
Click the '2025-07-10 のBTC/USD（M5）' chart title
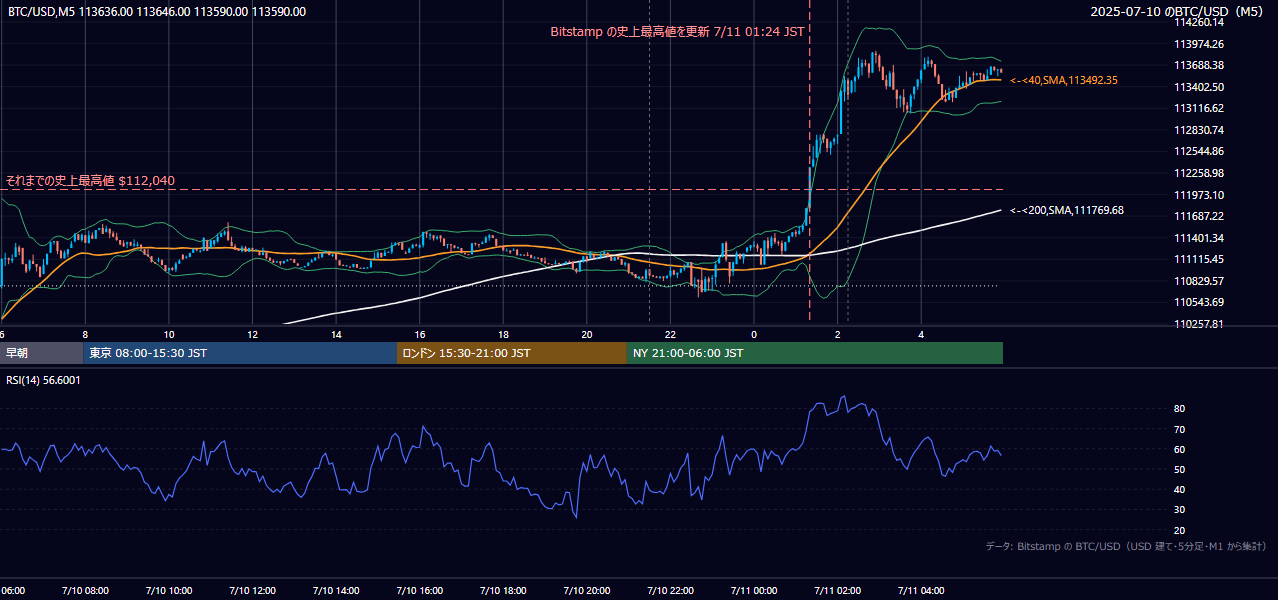click(1178, 12)
